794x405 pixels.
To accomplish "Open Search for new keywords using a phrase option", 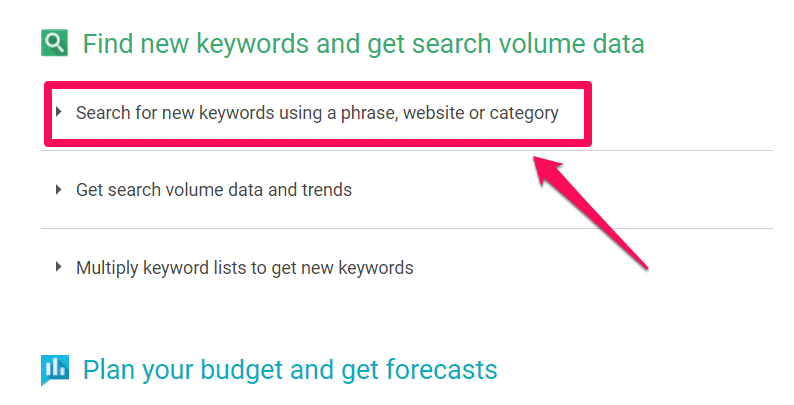I will tap(317, 113).
